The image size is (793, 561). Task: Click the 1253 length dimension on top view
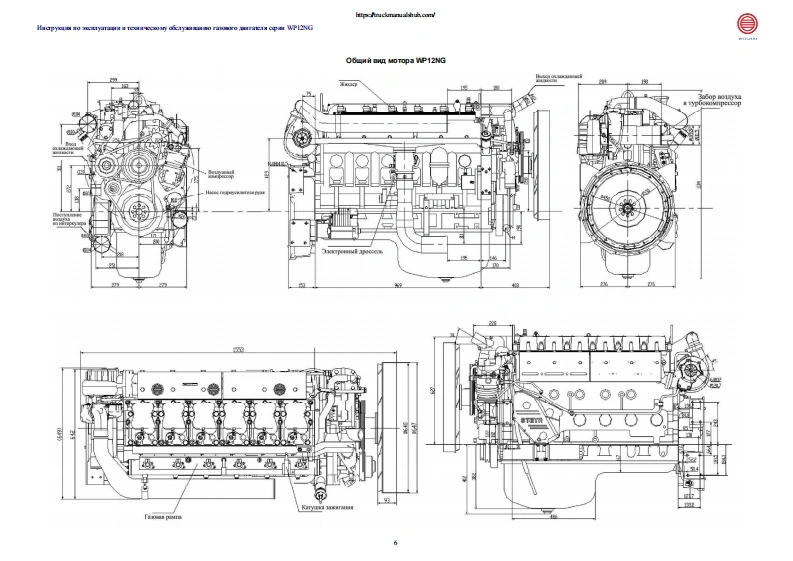[x=239, y=349]
